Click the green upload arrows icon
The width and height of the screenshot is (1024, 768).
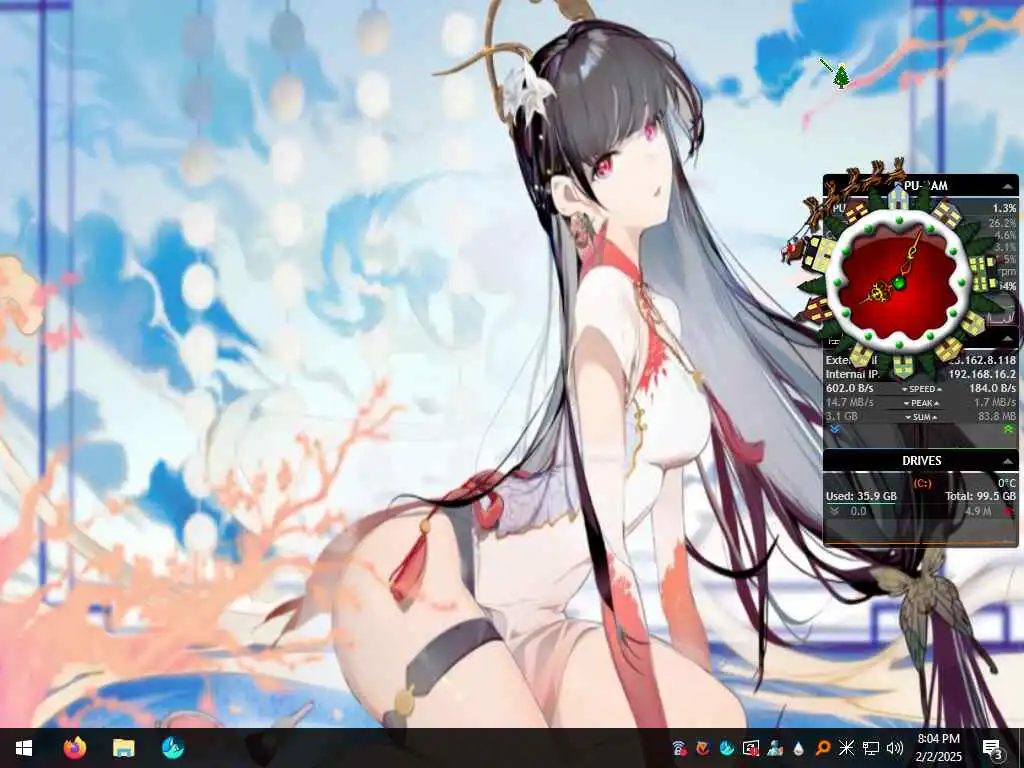click(1008, 429)
